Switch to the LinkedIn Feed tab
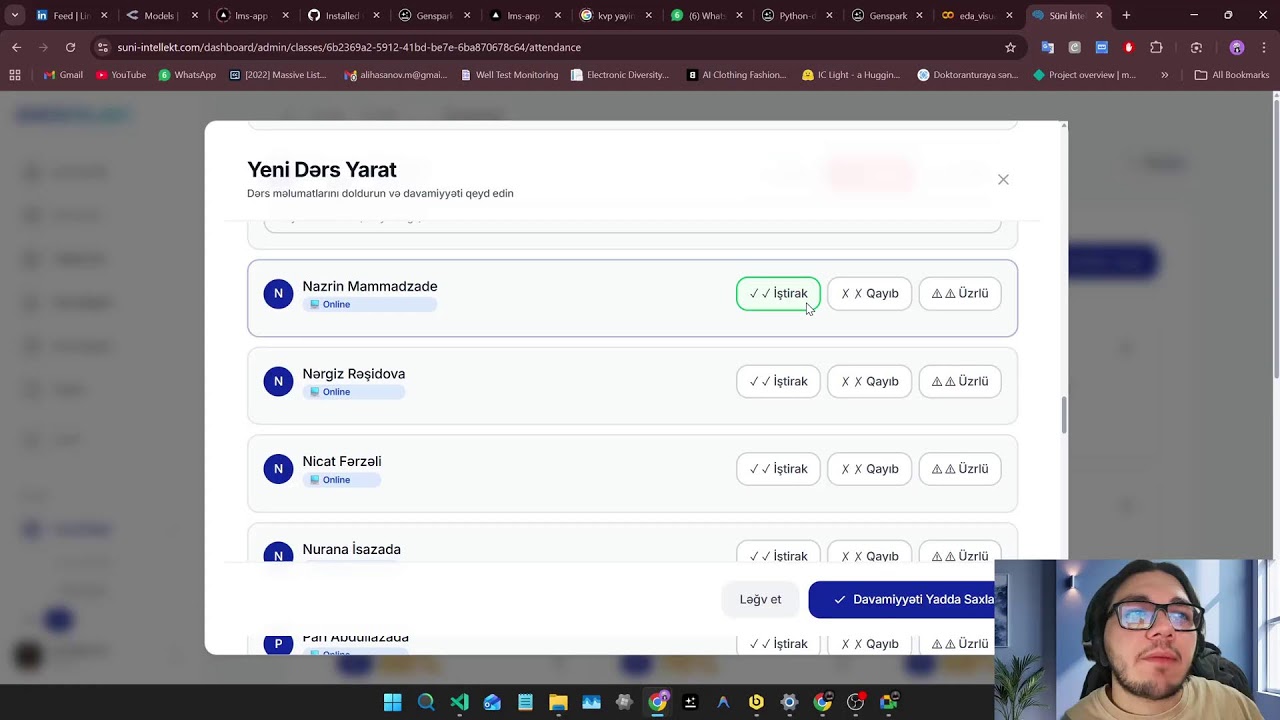The width and height of the screenshot is (1280, 720). point(71,15)
